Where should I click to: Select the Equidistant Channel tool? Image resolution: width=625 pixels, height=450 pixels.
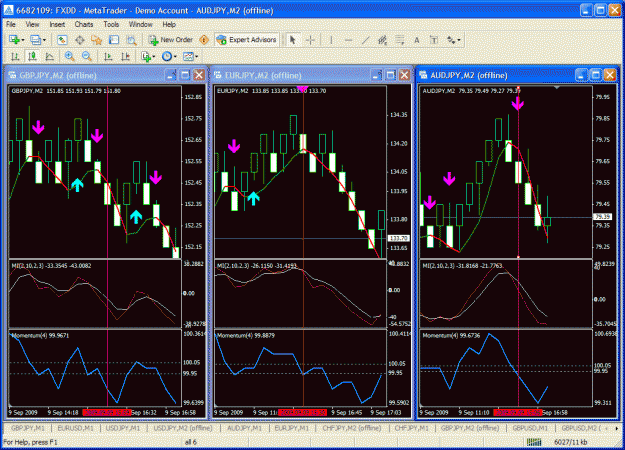[x=383, y=40]
